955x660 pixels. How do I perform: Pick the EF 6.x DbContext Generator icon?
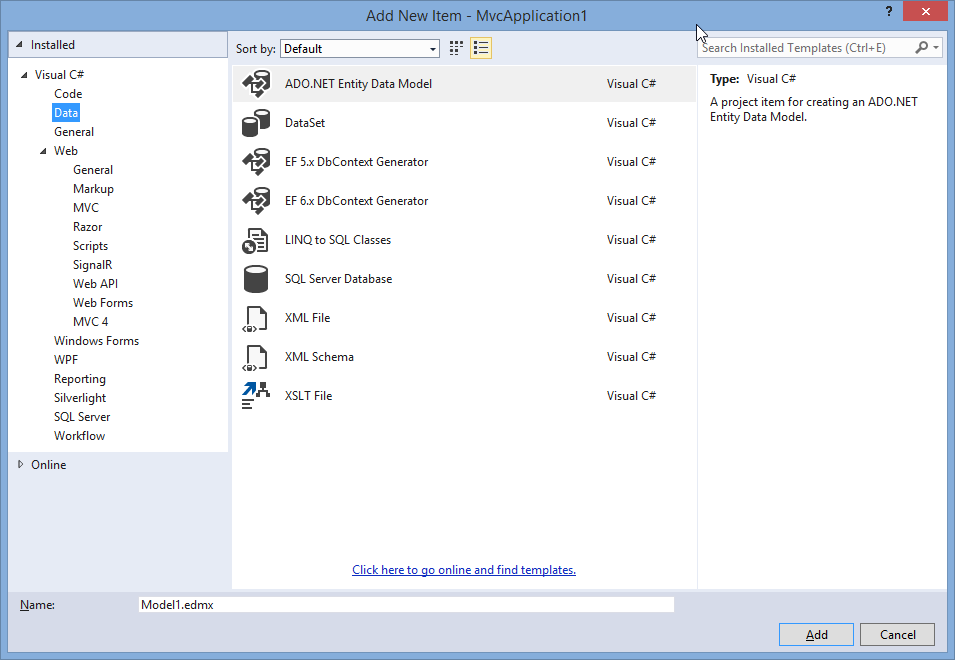pos(256,201)
